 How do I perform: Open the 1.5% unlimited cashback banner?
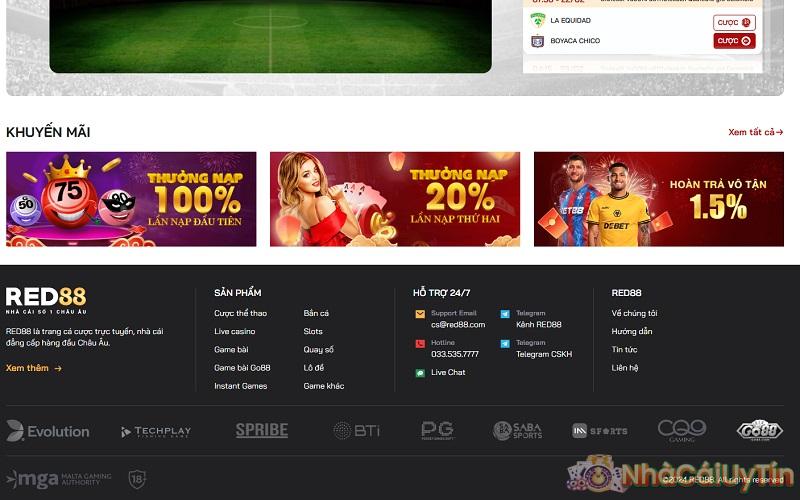[658, 199]
